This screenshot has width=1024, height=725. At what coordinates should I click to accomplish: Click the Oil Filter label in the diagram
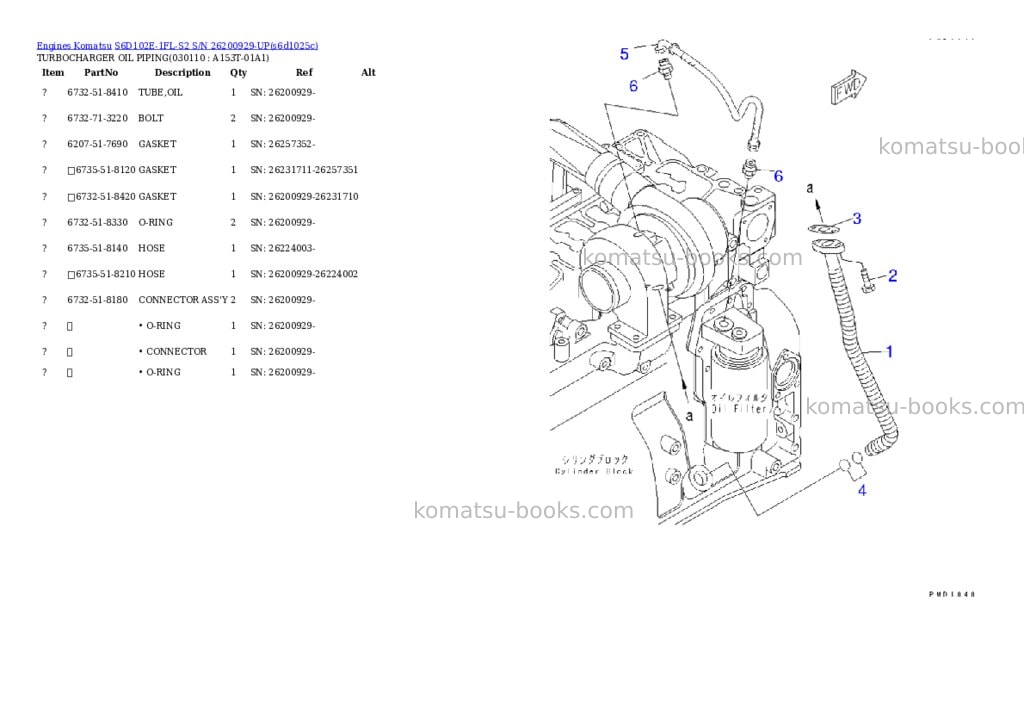pyautogui.click(x=739, y=410)
